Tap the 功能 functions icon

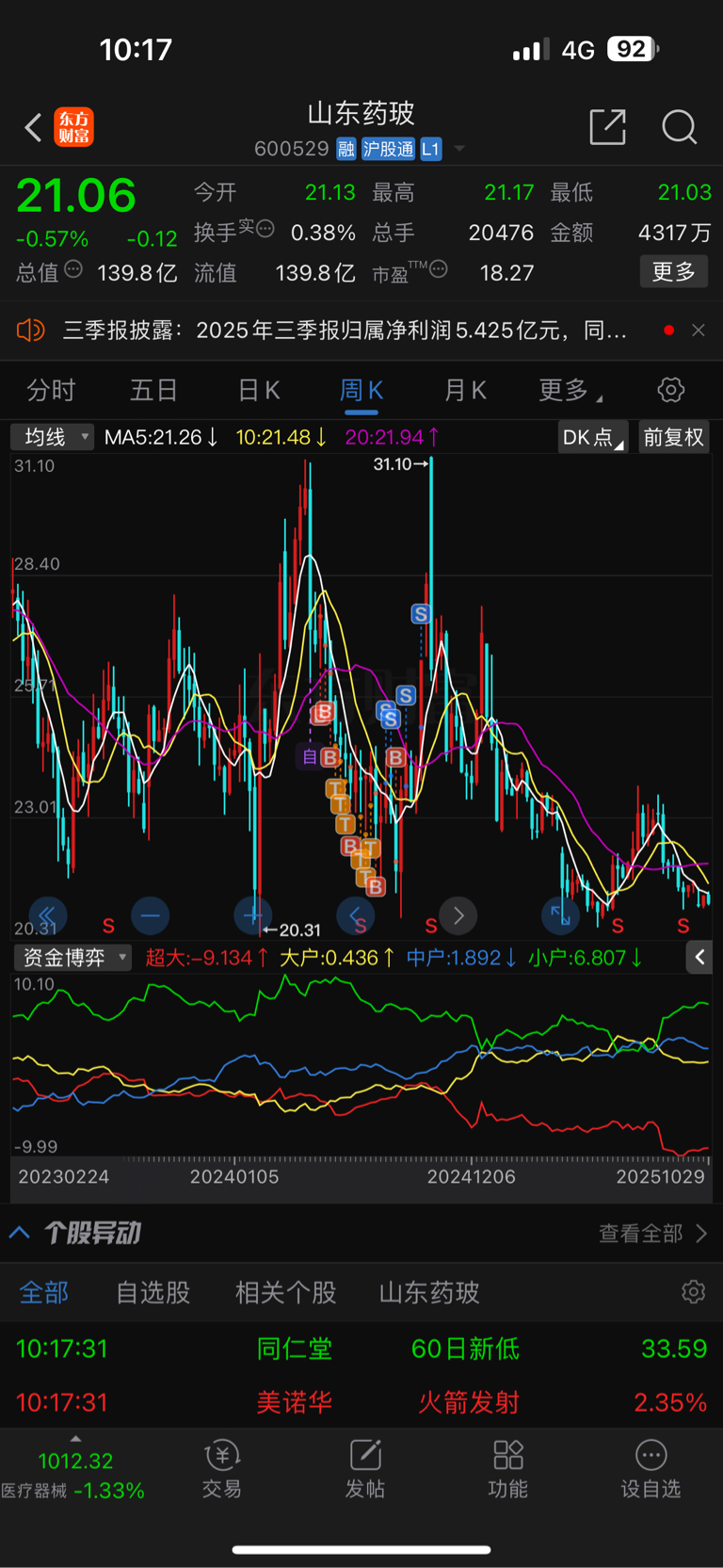pyautogui.click(x=508, y=1469)
